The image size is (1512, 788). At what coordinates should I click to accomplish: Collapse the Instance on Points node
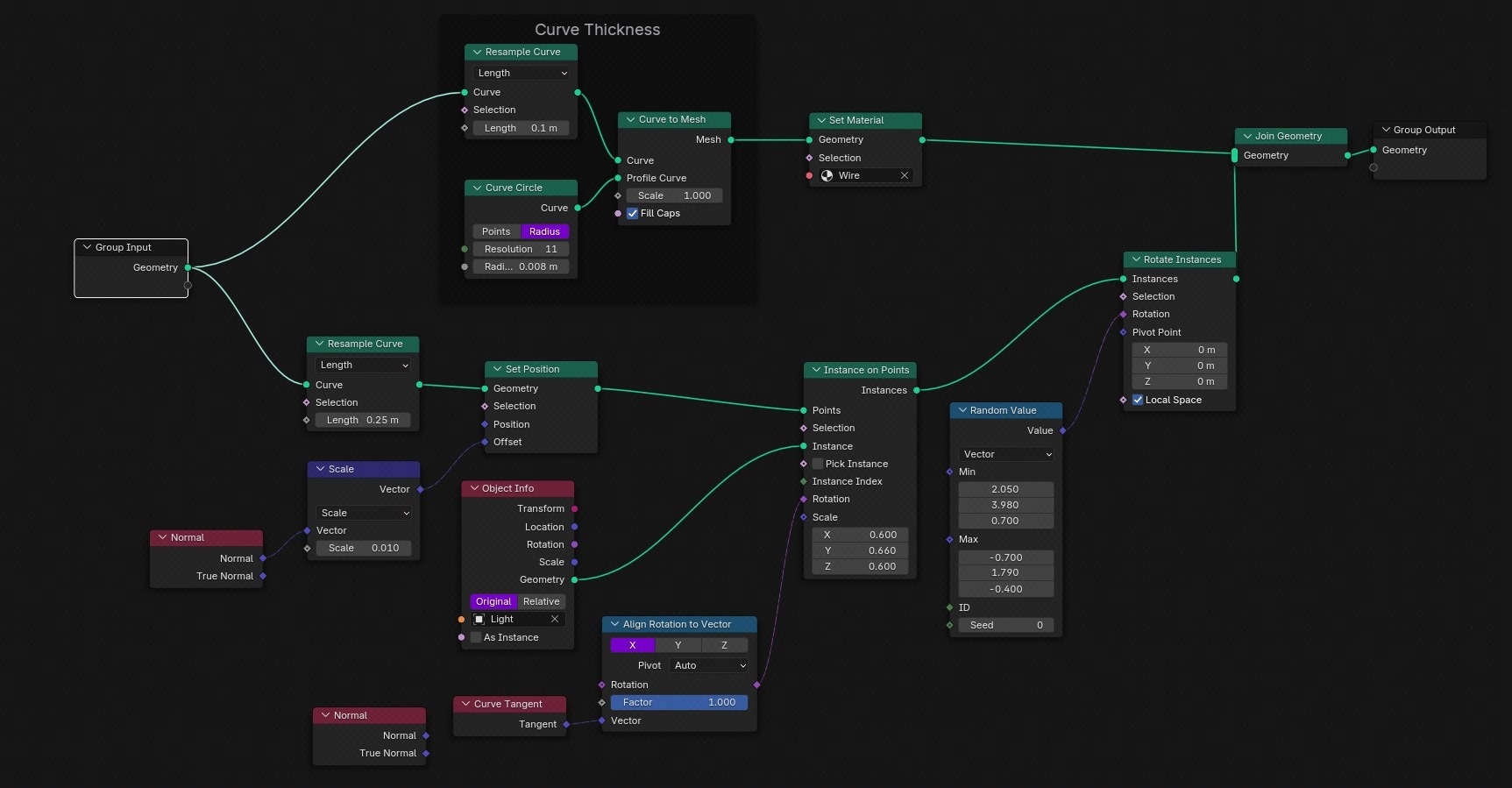pos(816,370)
